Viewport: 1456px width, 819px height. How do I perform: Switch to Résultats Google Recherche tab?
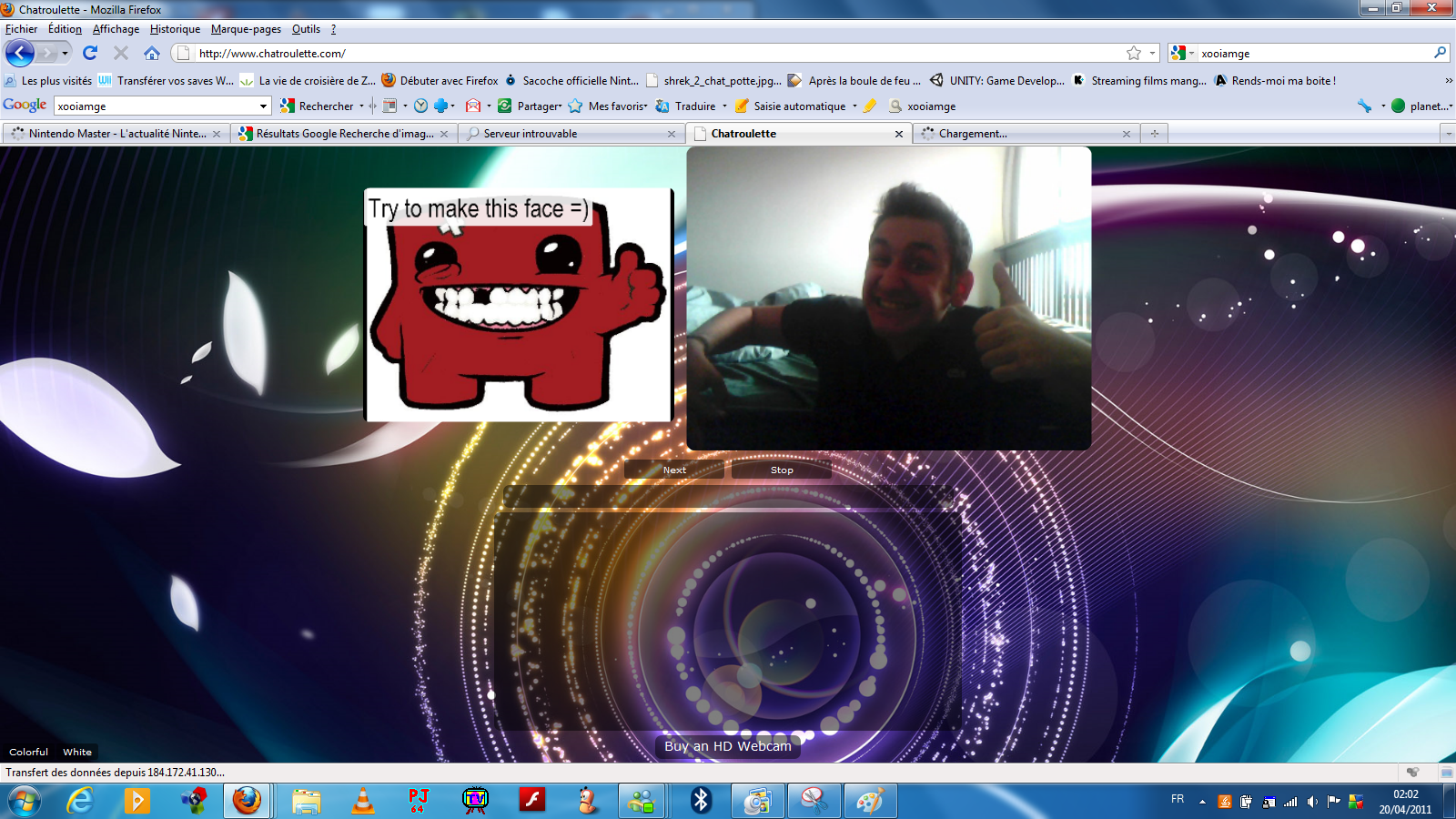[x=343, y=134]
